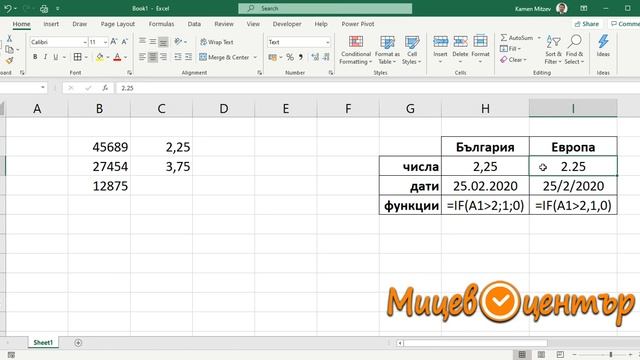The height and width of the screenshot is (360, 640).
Task: Apply Comma Style format
Action: tap(301, 57)
